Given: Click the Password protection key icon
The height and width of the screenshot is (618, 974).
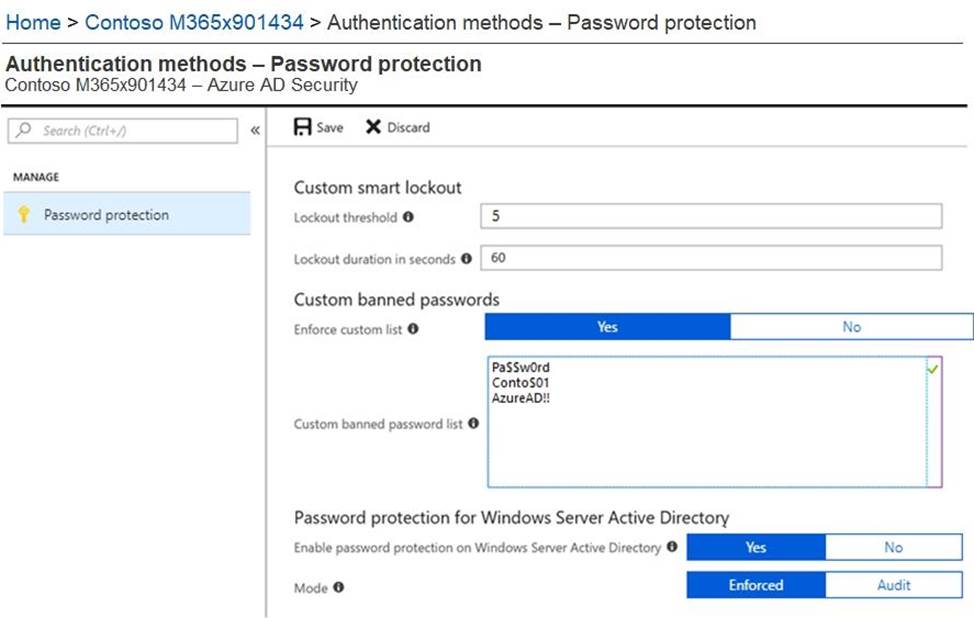Looking at the screenshot, I should click(24, 214).
